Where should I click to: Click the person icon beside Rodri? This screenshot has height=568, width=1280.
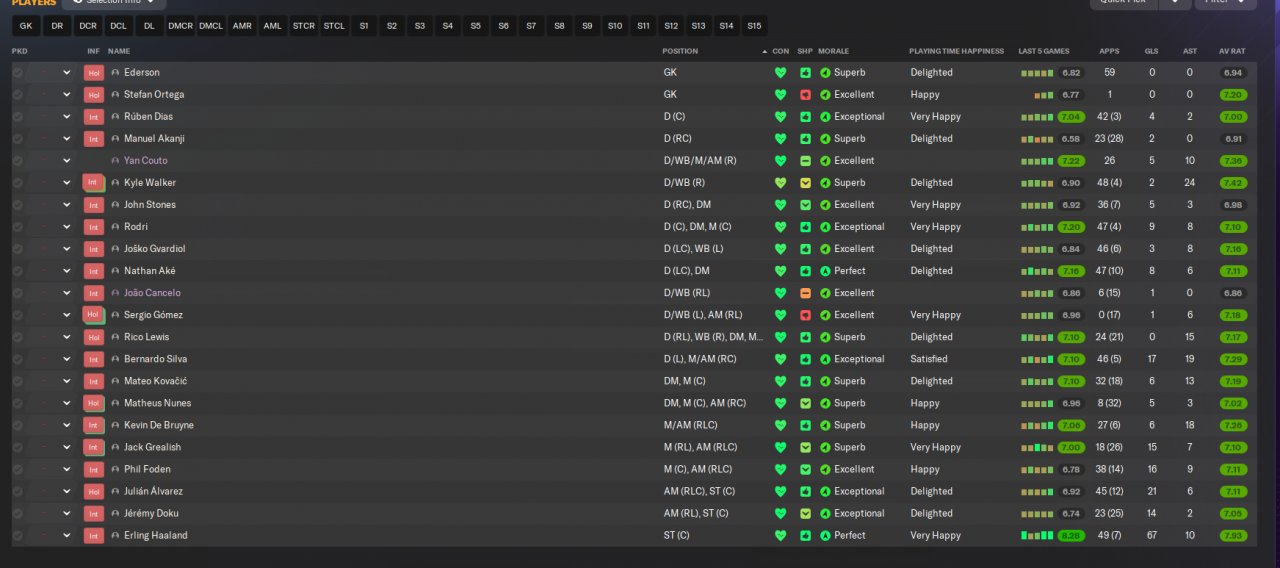coord(115,227)
